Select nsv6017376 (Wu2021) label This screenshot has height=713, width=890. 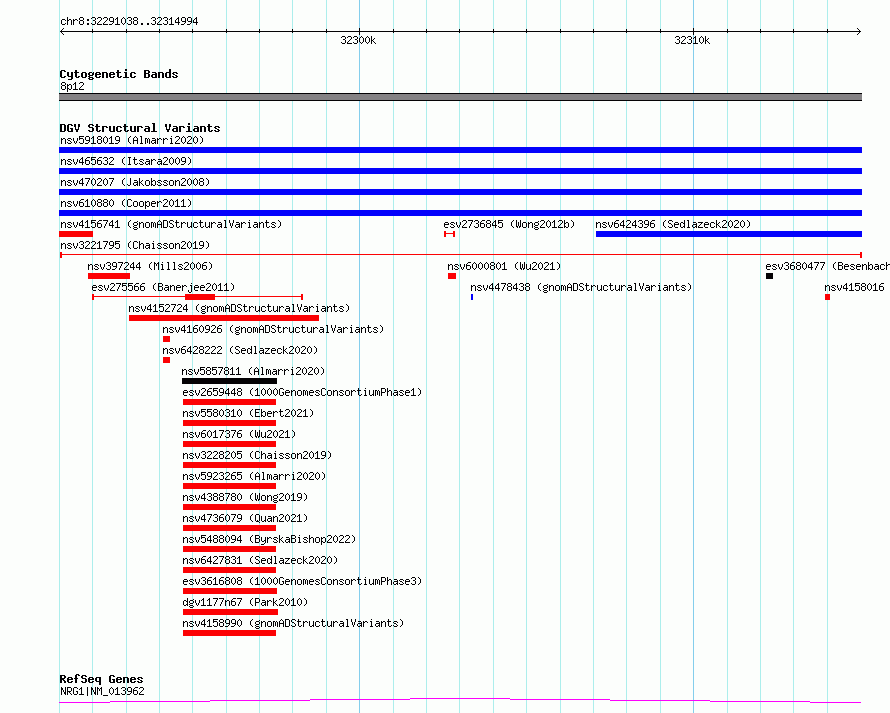239,434
